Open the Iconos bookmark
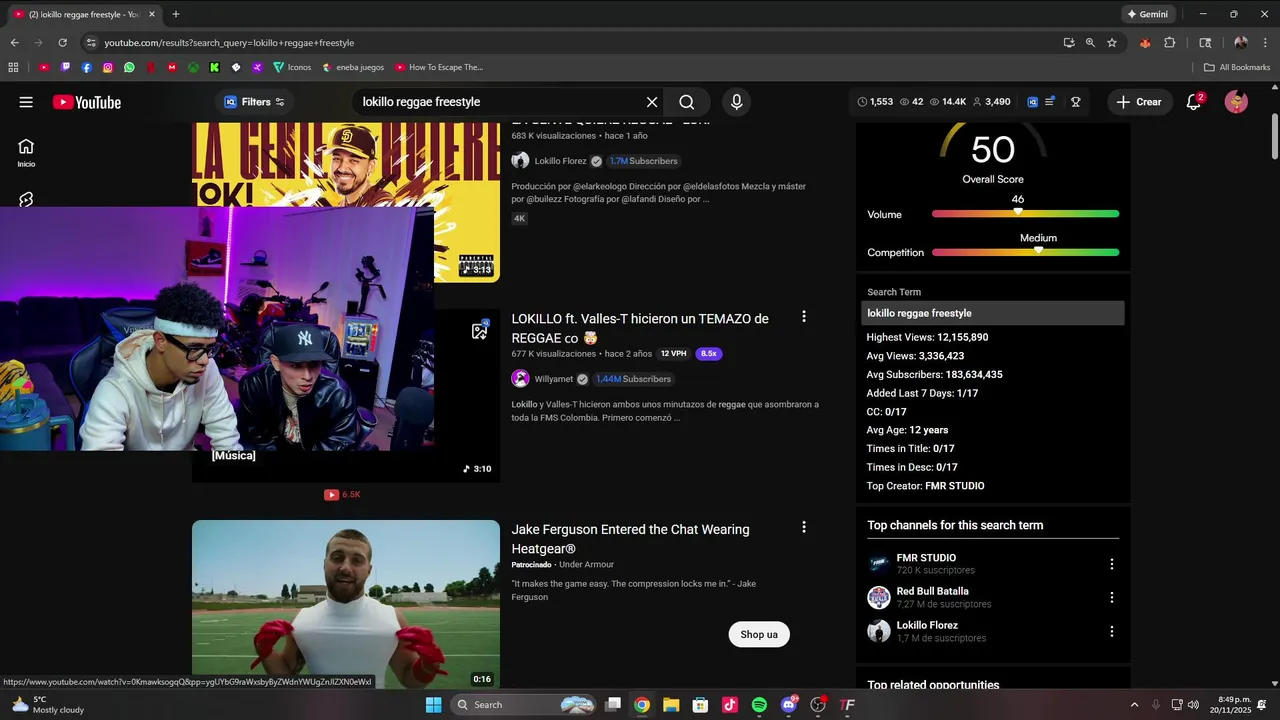This screenshot has width=1280, height=720. pyautogui.click(x=291, y=67)
